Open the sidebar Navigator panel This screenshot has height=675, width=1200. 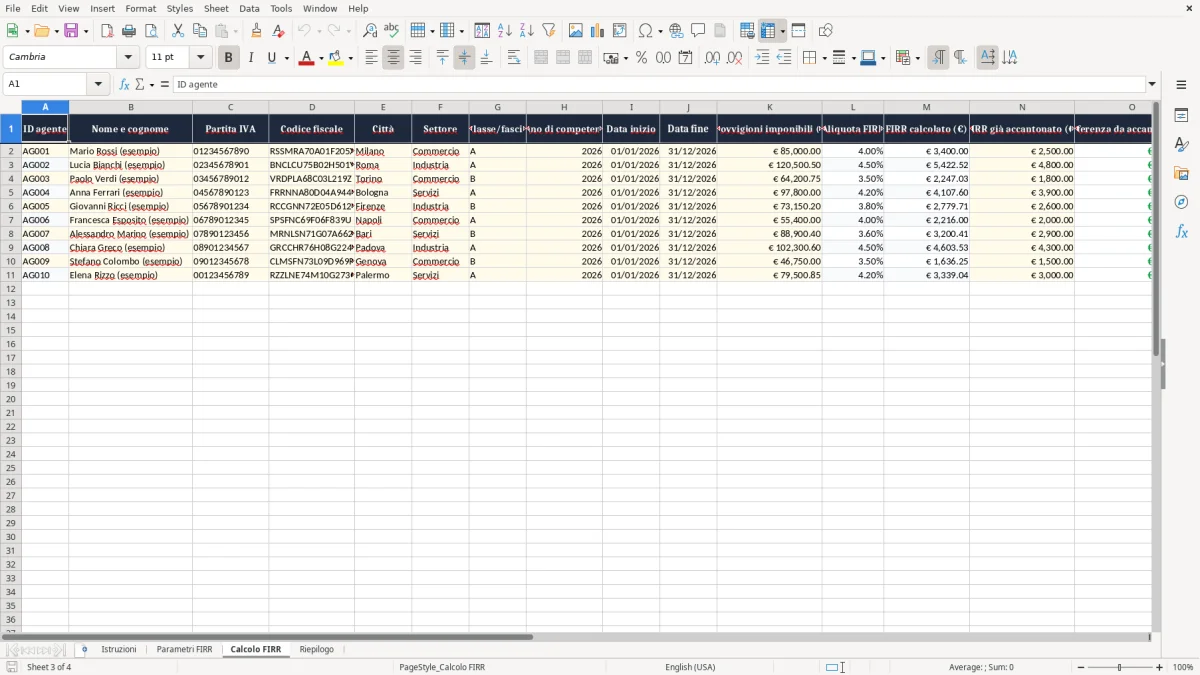tap(1181, 202)
